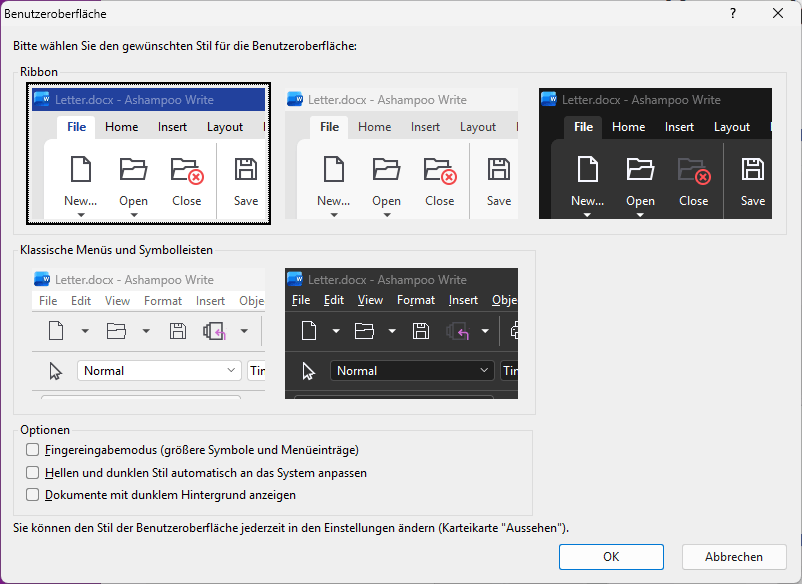Click Open folder icon in light gray ribbon preview

[x=387, y=169]
